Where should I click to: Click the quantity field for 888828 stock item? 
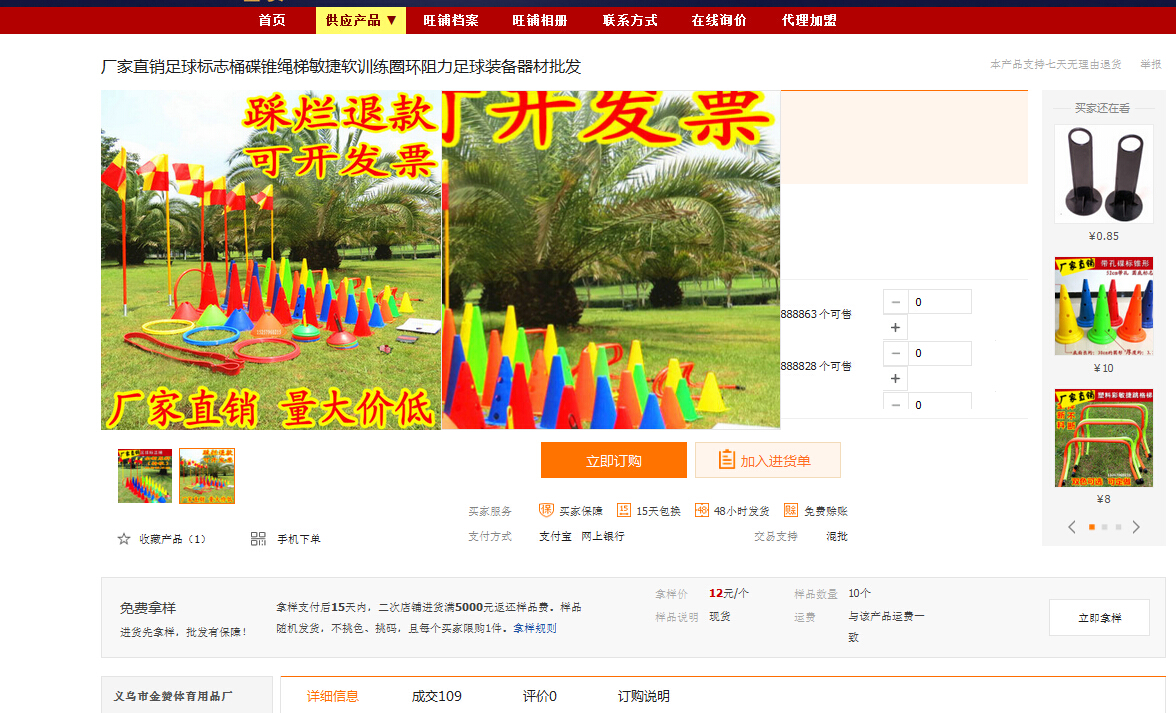coord(939,353)
